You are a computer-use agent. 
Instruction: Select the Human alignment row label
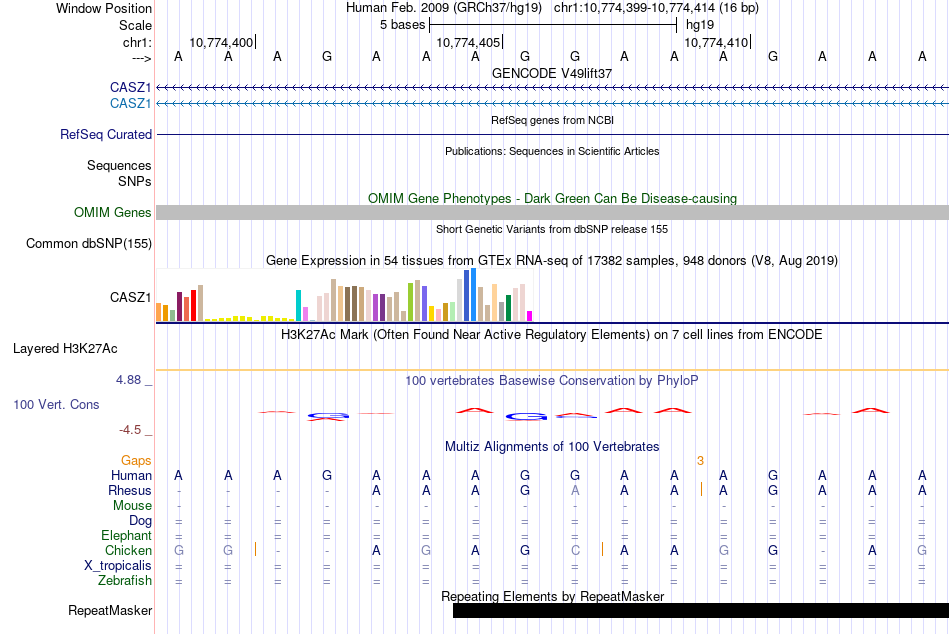[x=131, y=475]
